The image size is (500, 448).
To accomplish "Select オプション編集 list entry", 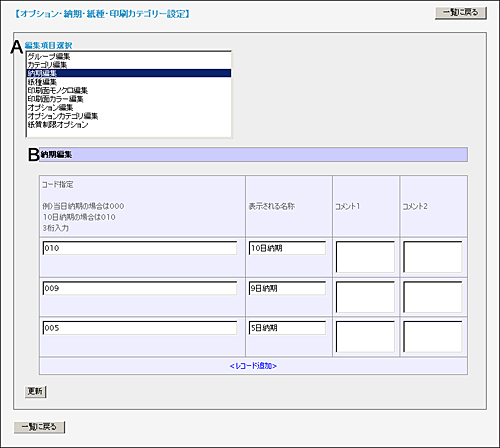I will pyautogui.click(x=129, y=107).
